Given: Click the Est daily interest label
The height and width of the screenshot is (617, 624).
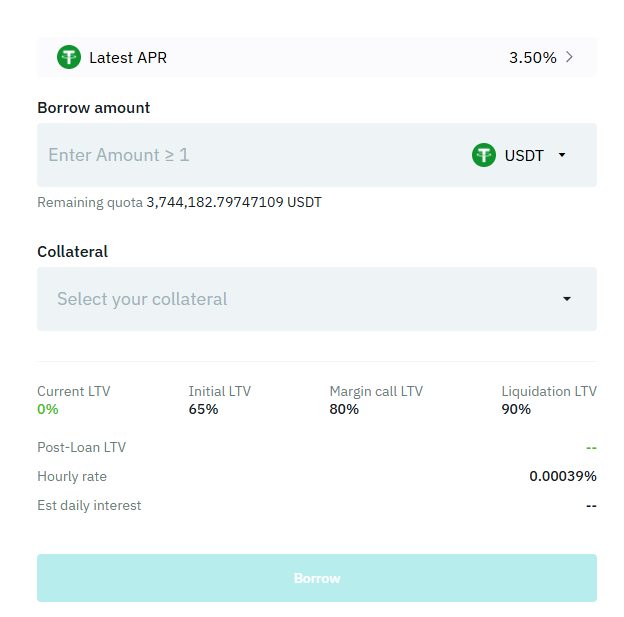Looking at the screenshot, I should pos(89,506).
